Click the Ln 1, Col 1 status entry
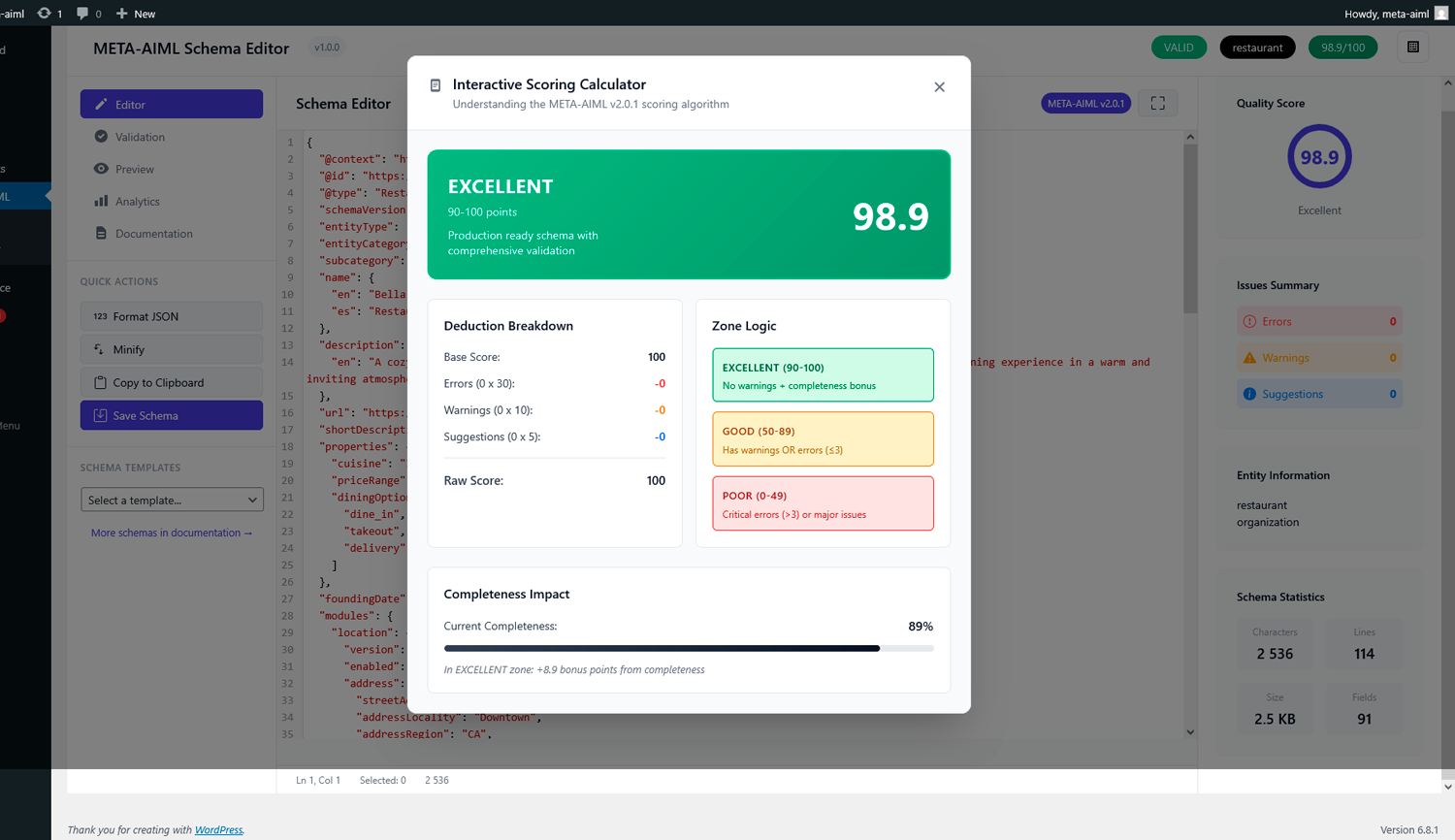 318,780
